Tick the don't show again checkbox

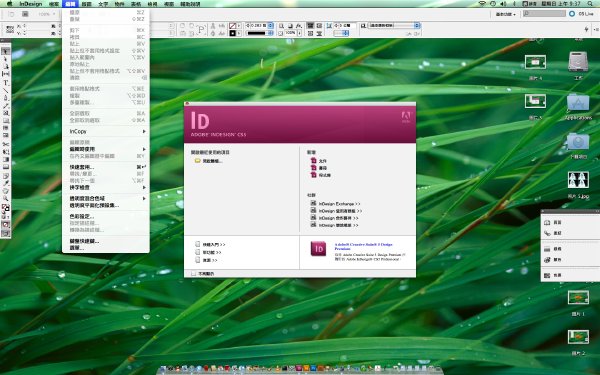(194, 274)
